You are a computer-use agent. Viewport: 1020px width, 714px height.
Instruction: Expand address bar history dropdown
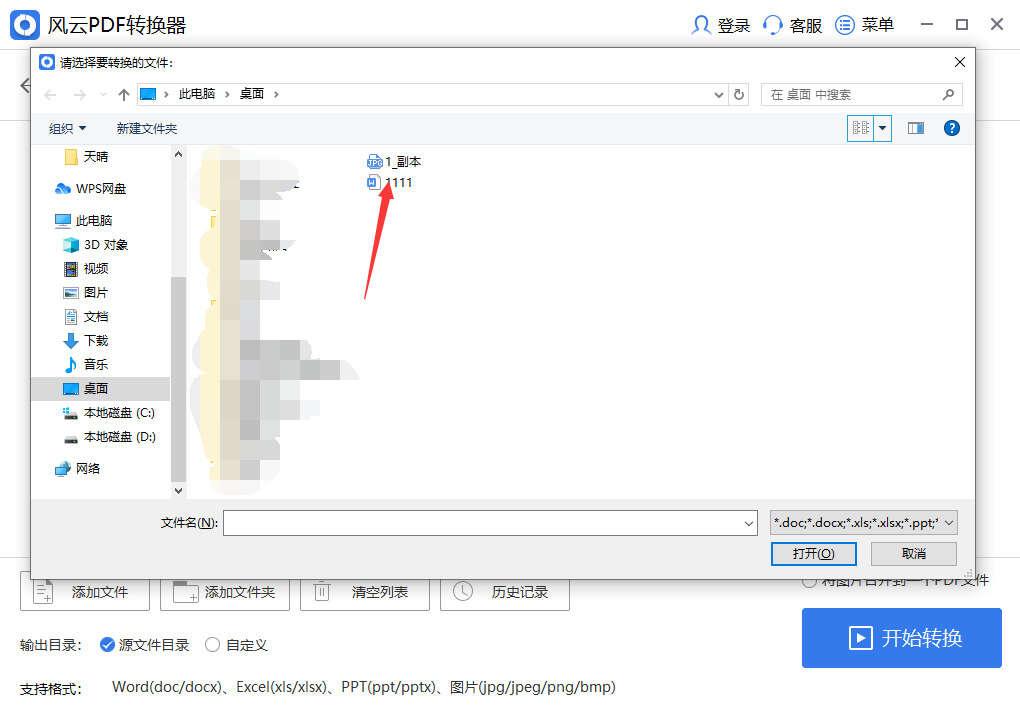click(x=719, y=95)
